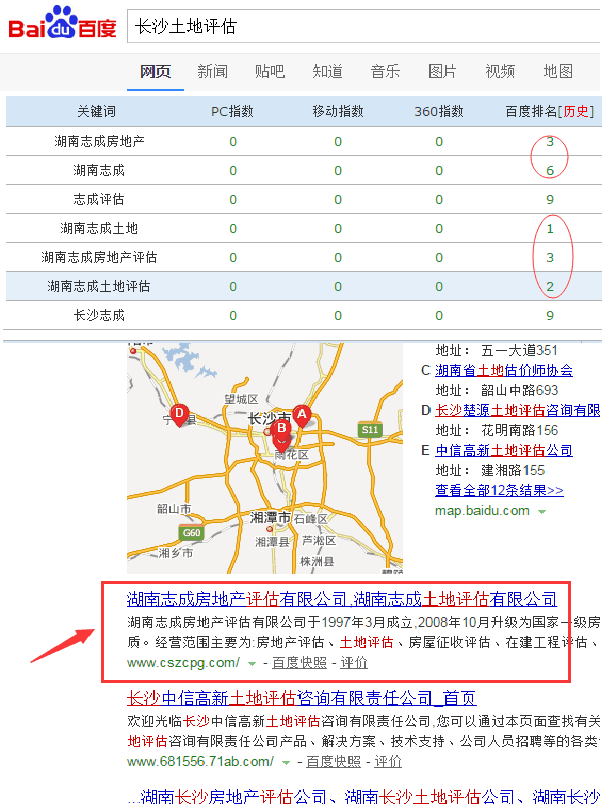Select the 地图 tab

[x=558, y=71]
